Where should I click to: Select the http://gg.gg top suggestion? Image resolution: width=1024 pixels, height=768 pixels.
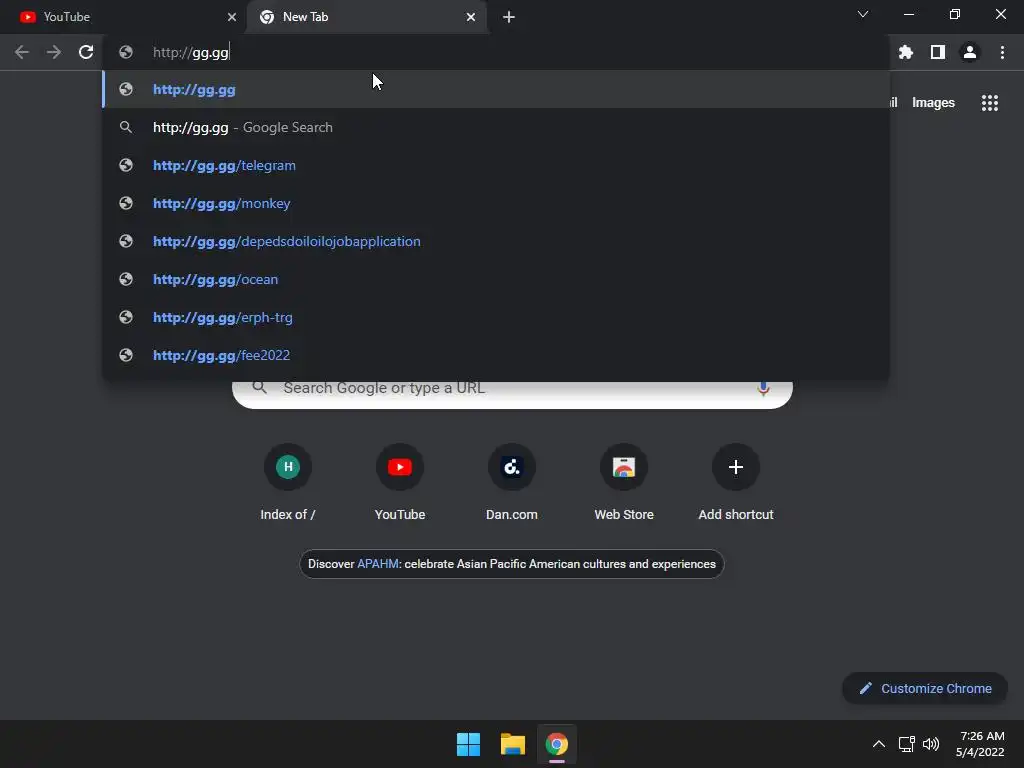tap(496, 89)
